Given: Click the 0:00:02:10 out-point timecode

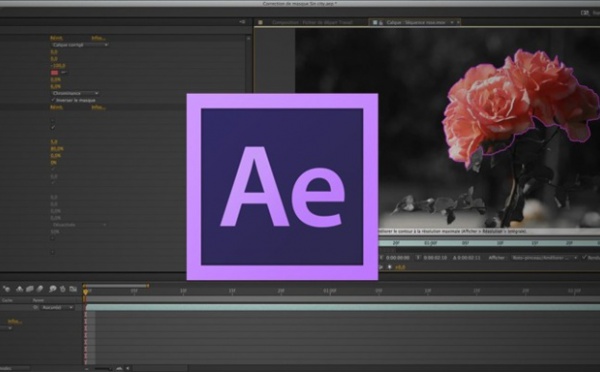Looking at the screenshot, I should [x=435, y=258].
